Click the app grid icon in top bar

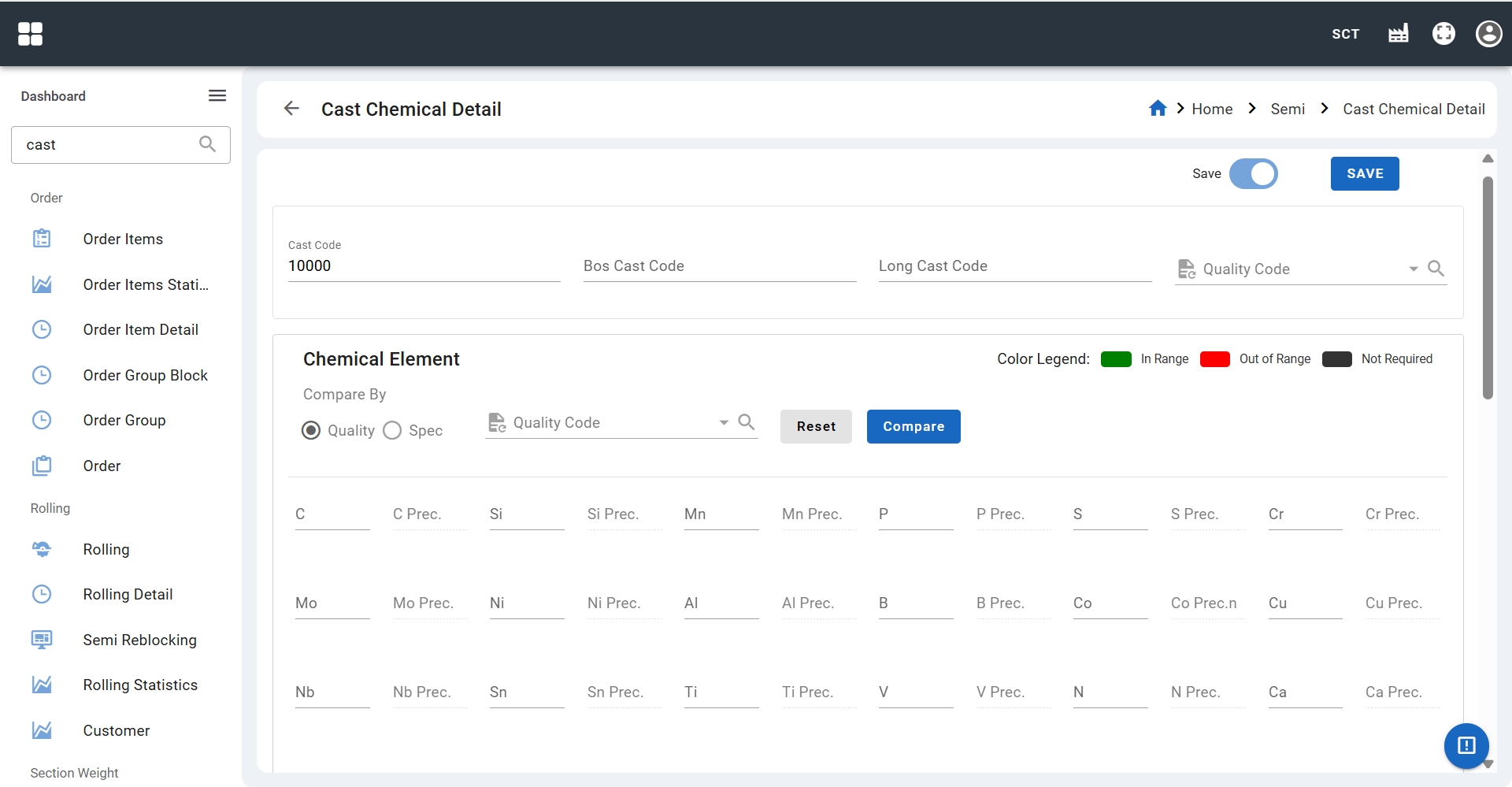[30, 34]
